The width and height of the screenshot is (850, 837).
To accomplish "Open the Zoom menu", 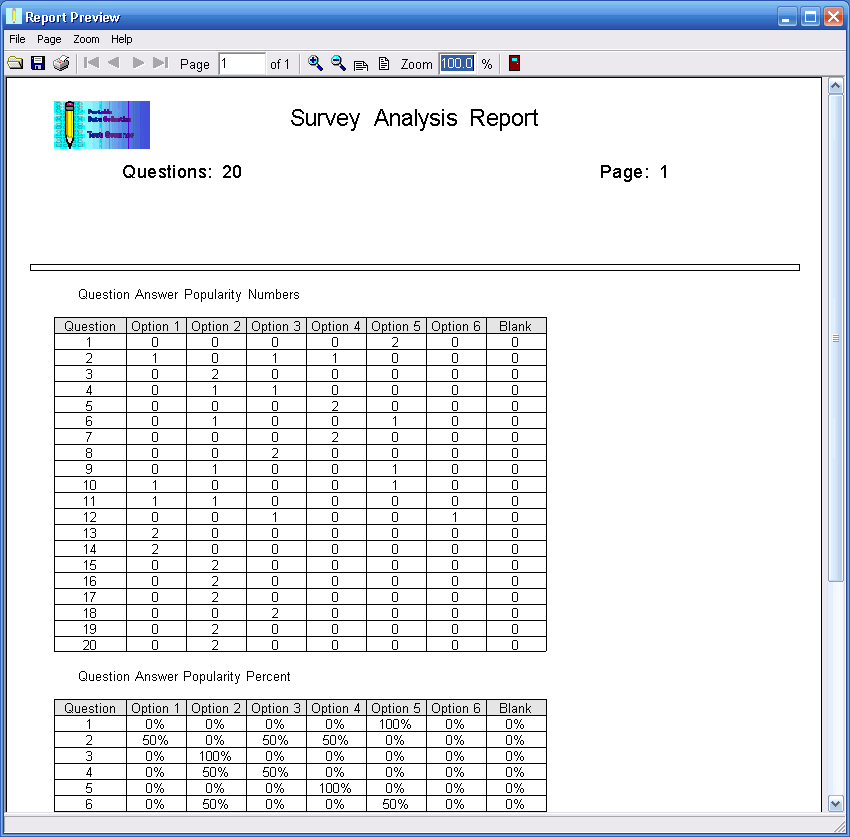I will click(x=86, y=39).
